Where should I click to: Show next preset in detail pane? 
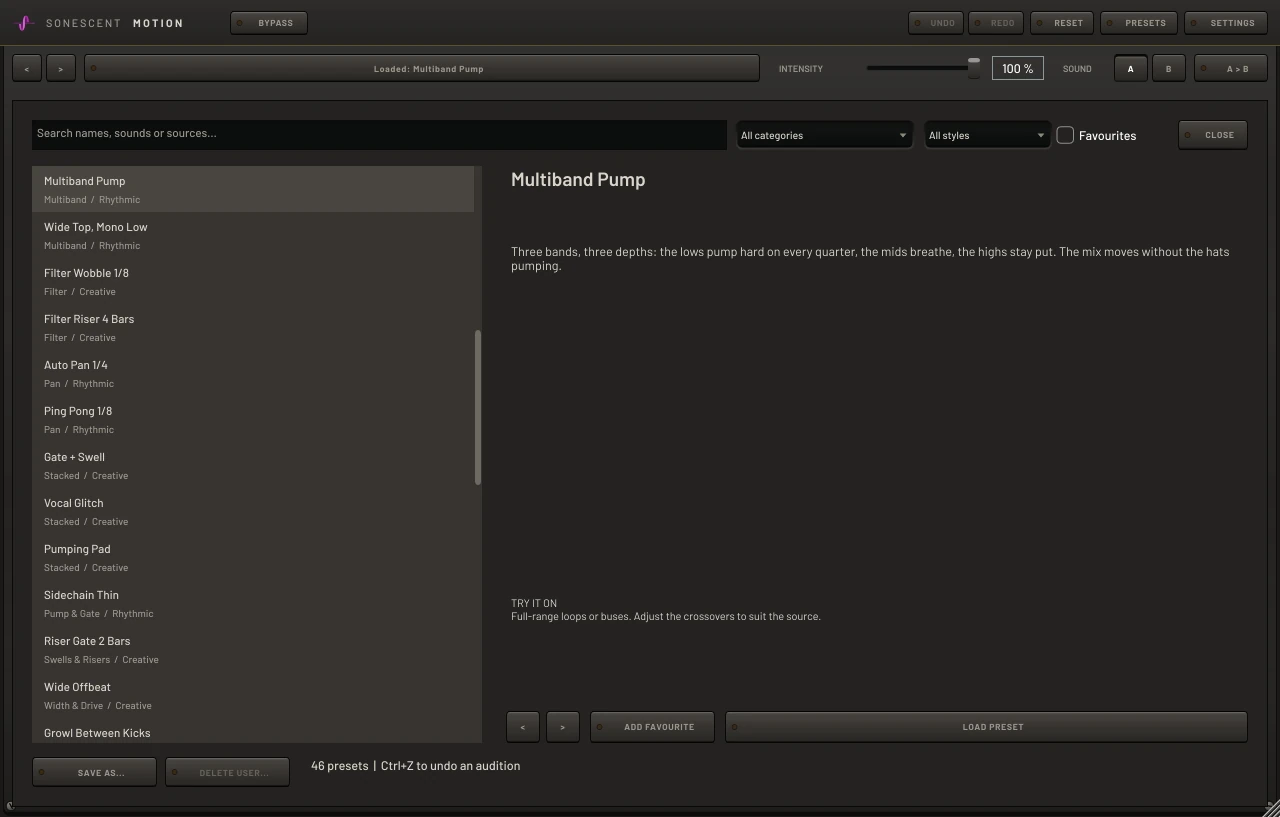click(x=563, y=727)
